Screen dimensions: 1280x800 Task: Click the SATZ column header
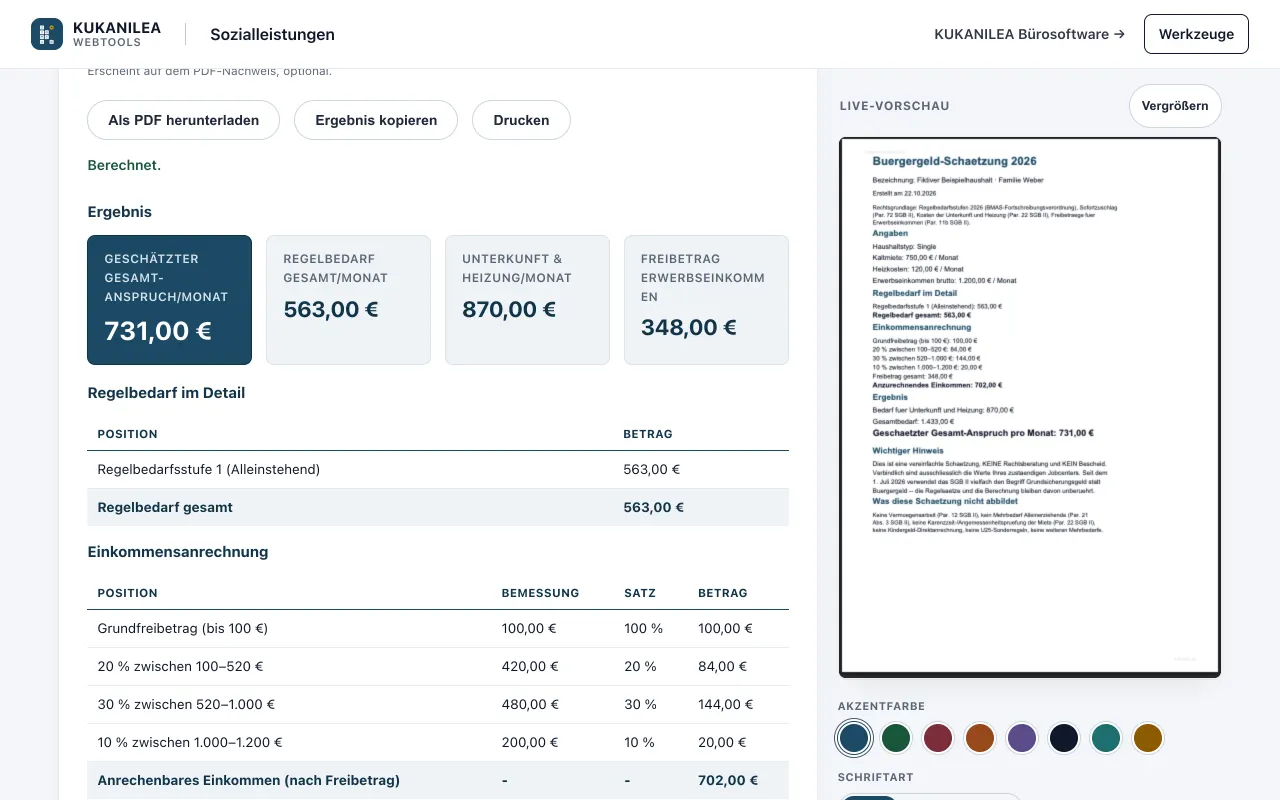pyautogui.click(x=640, y=593)
